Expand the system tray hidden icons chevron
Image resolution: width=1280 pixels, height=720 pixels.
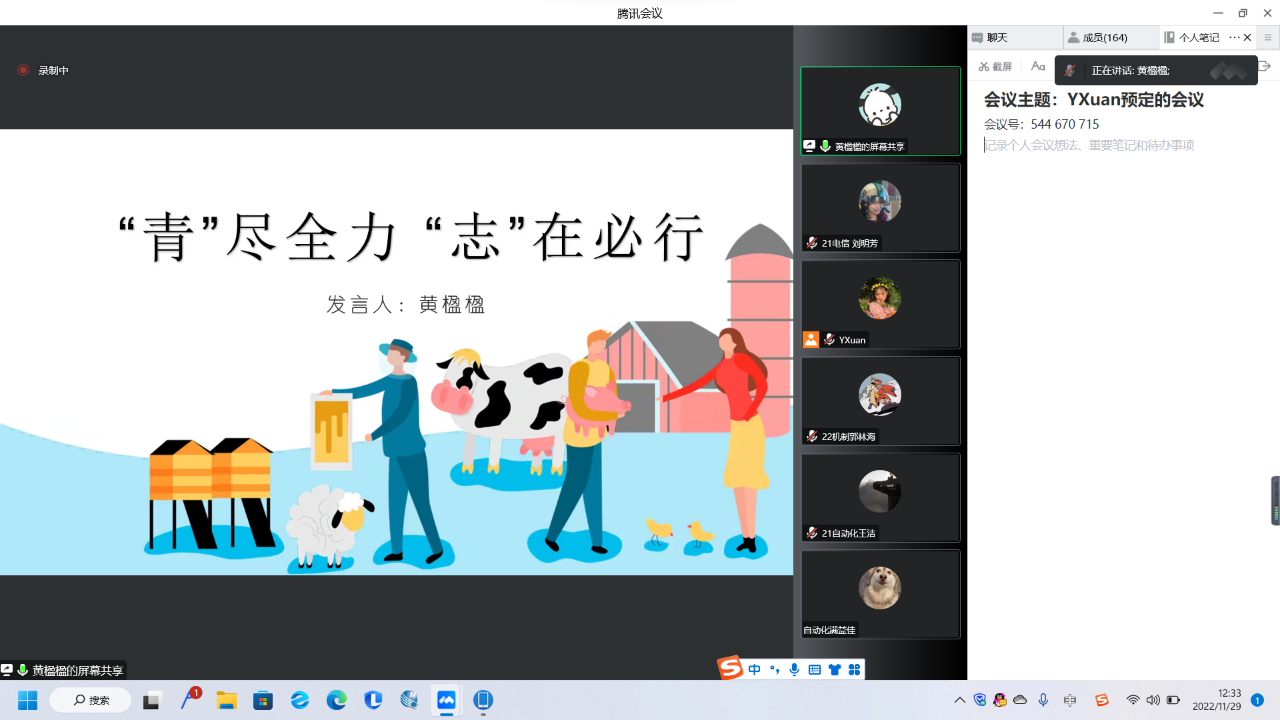(960, 700)
